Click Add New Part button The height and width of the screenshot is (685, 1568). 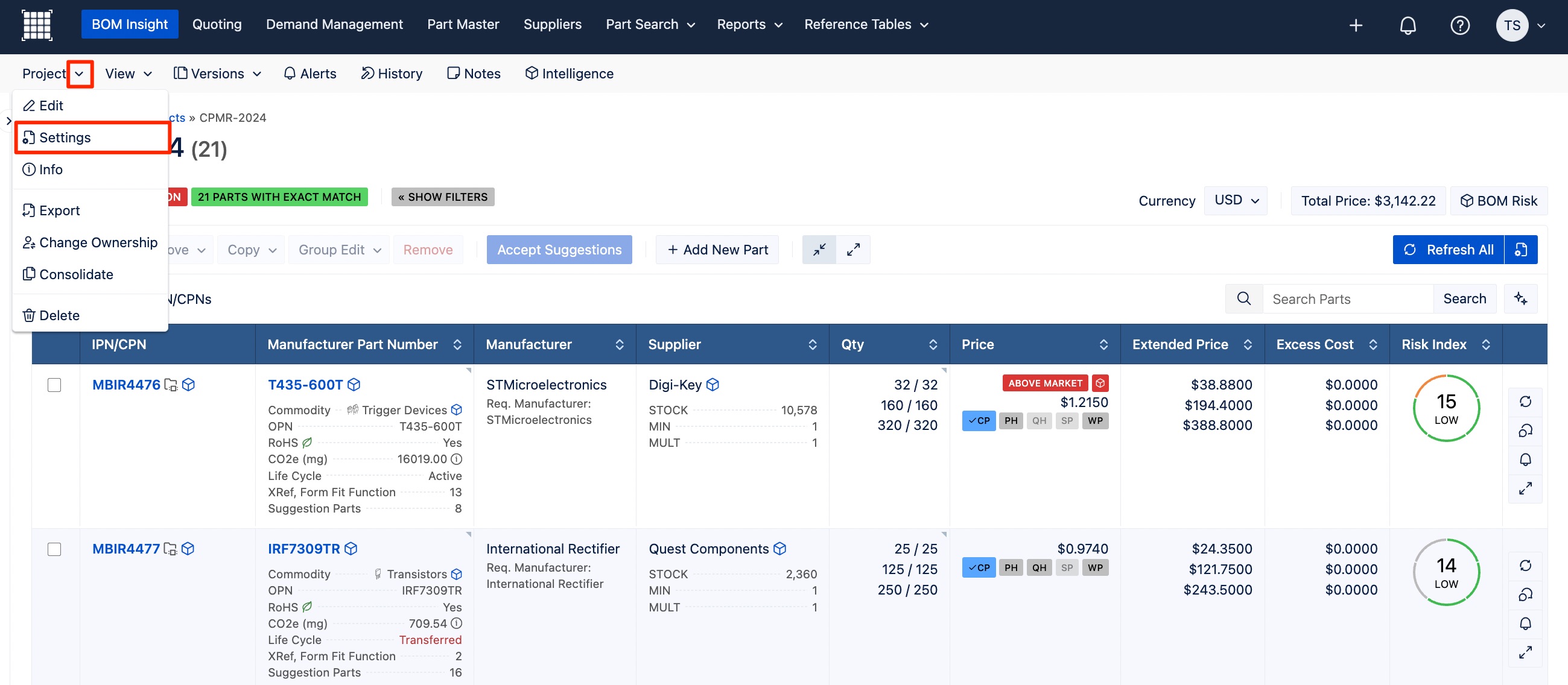click(717, 250)
